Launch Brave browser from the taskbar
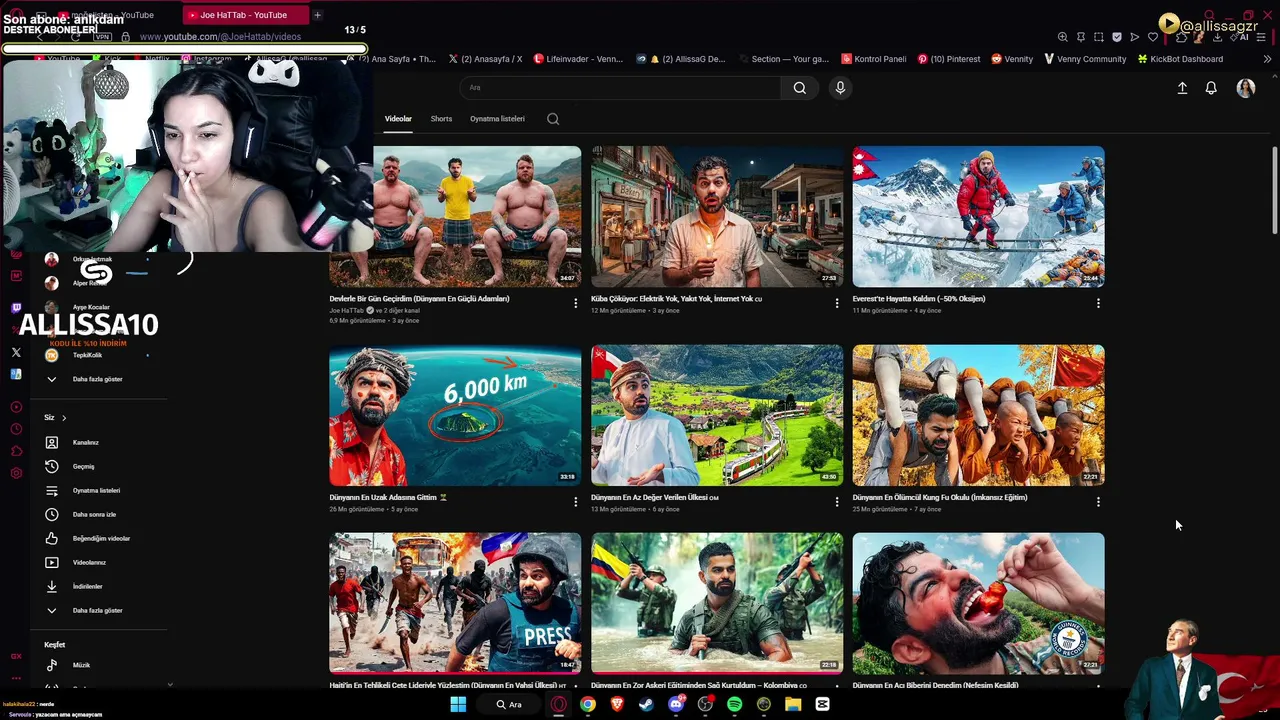This screenshot has height=720, width=1280. pyautogui.click(x=617, y=704)
